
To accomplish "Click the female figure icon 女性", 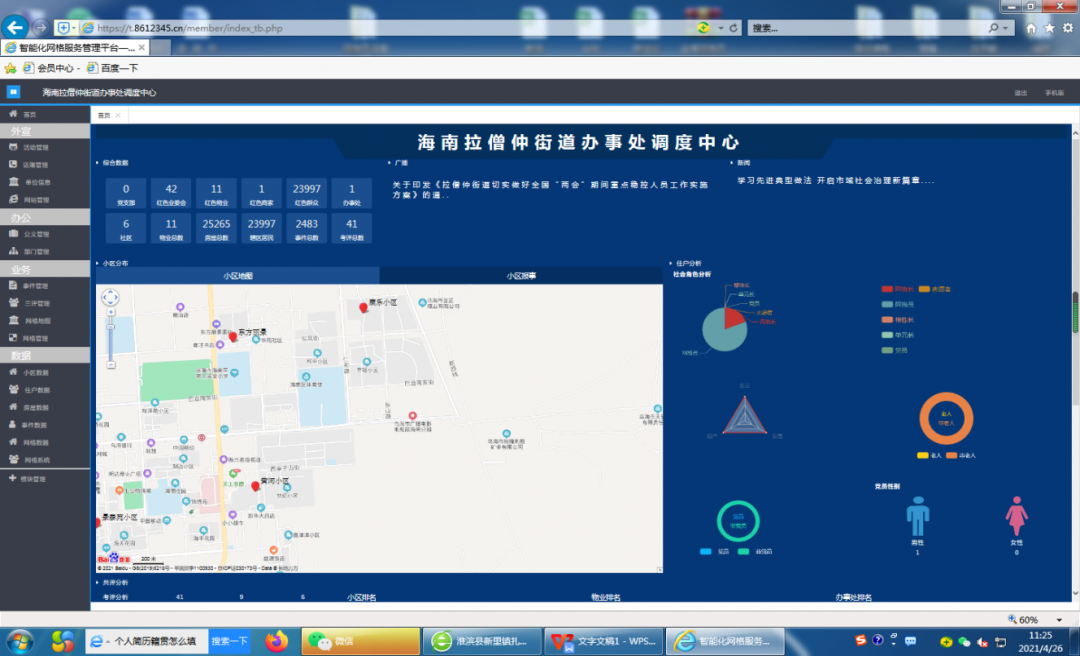I will click(x=1016, y=517).
